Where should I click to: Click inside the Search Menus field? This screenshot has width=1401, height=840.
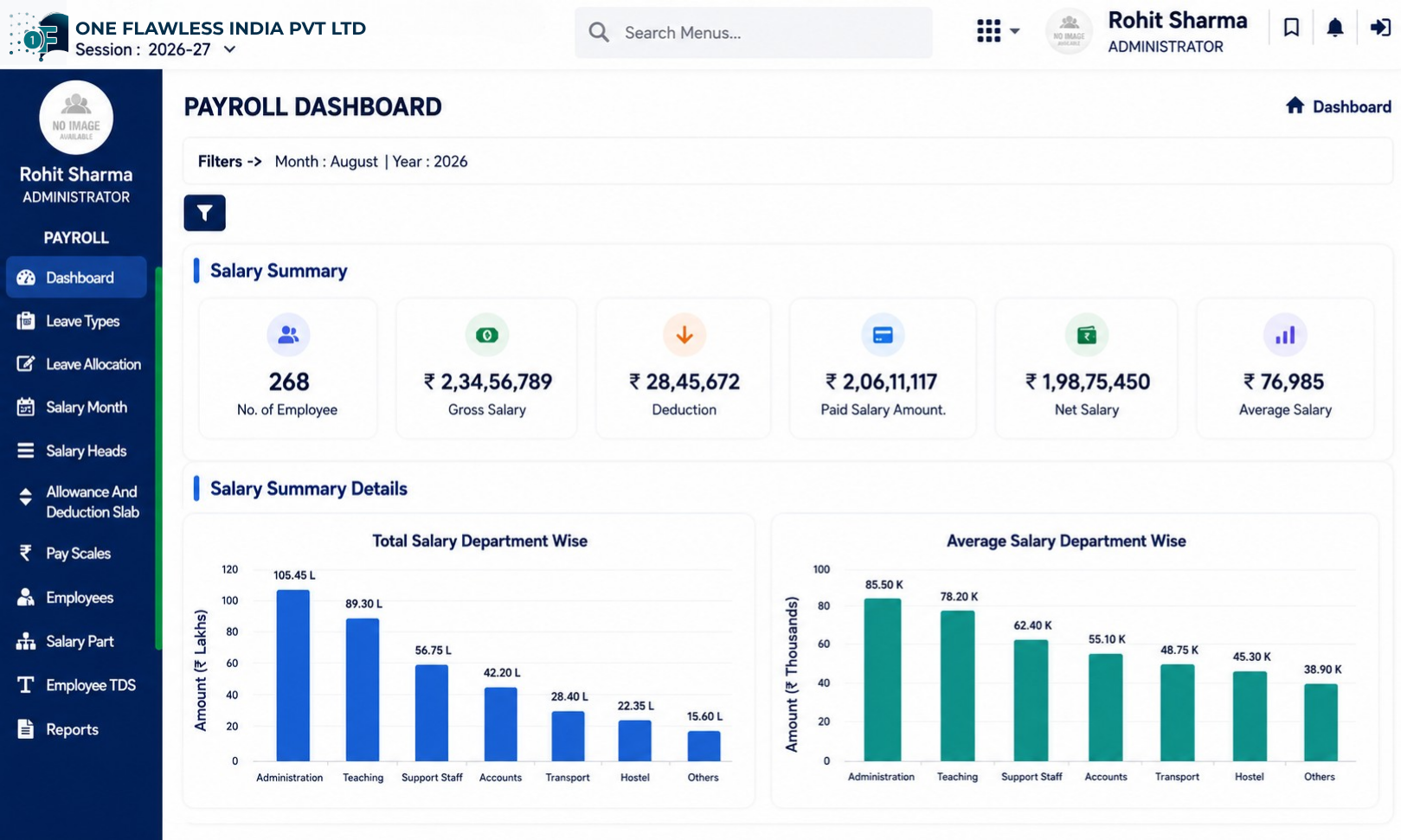[x=754, y=33]
